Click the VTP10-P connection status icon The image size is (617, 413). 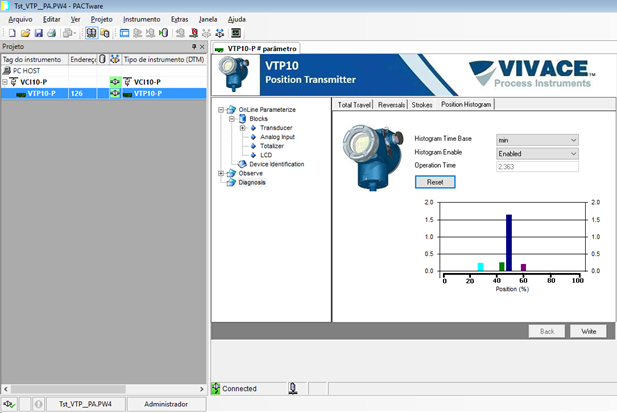click(115, 94)
